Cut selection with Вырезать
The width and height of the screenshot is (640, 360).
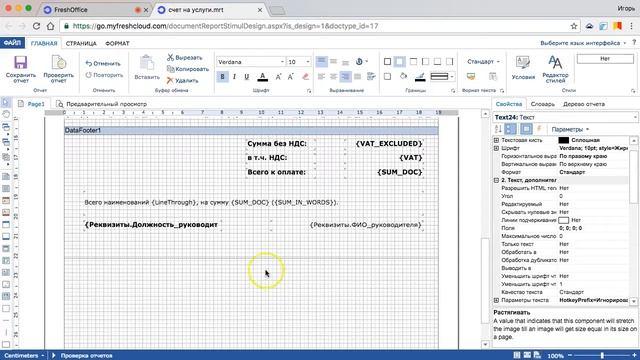(x=184, y=58)
